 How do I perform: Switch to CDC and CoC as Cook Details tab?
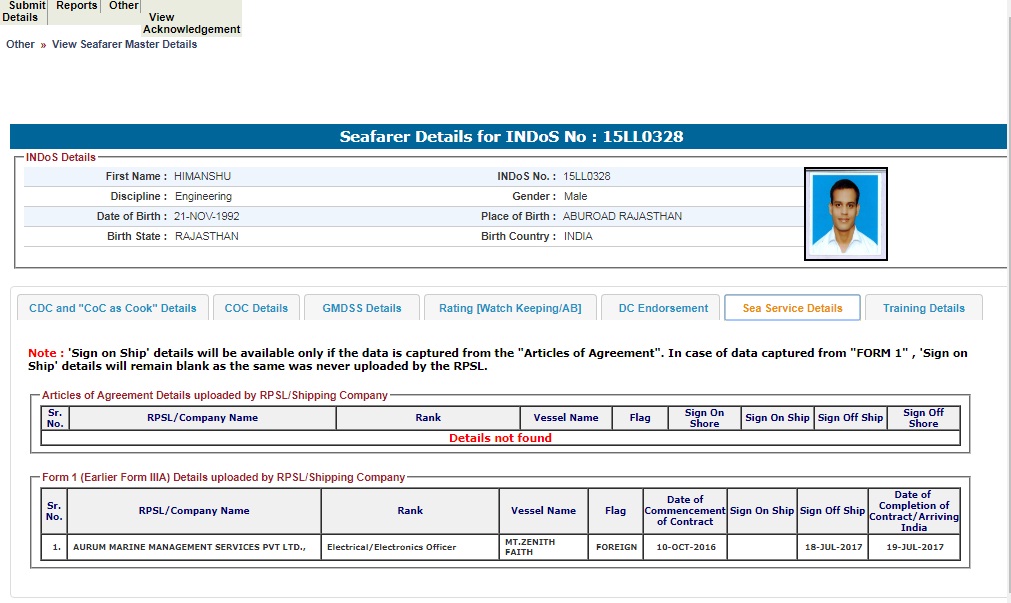point(113,308)
